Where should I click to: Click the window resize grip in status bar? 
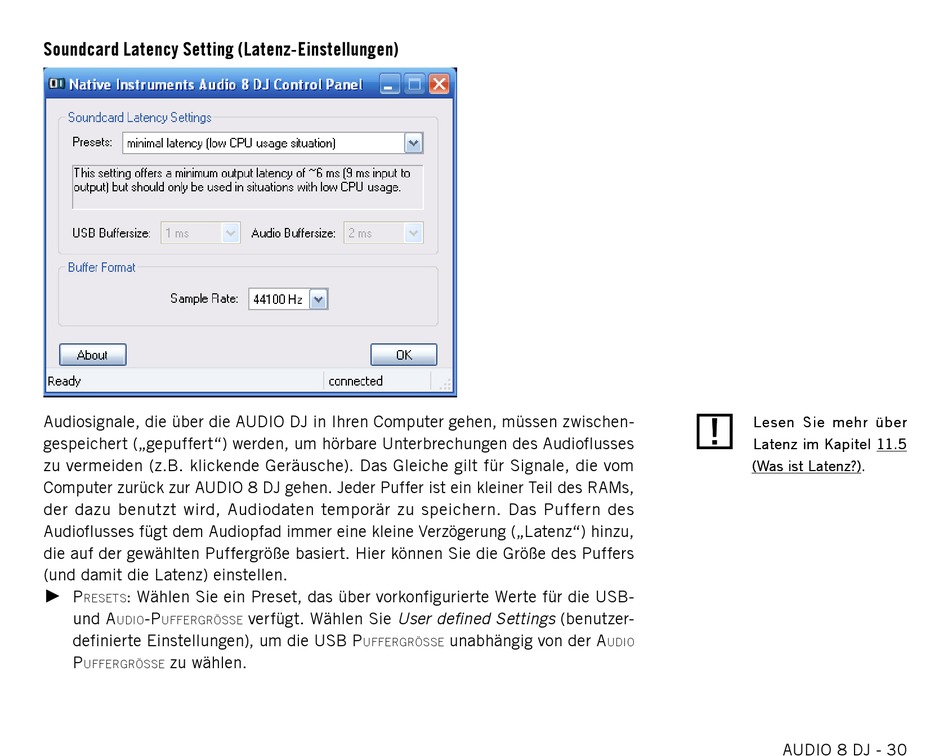445,383
